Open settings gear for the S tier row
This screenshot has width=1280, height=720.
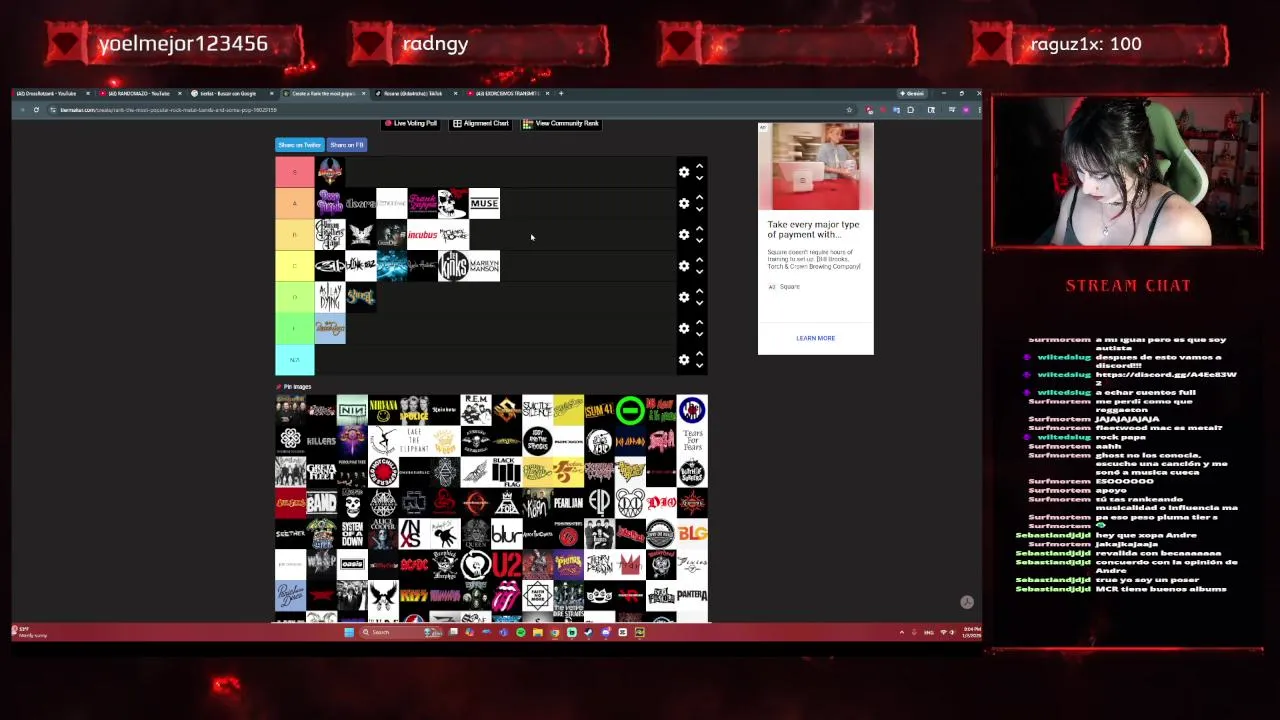684,172
